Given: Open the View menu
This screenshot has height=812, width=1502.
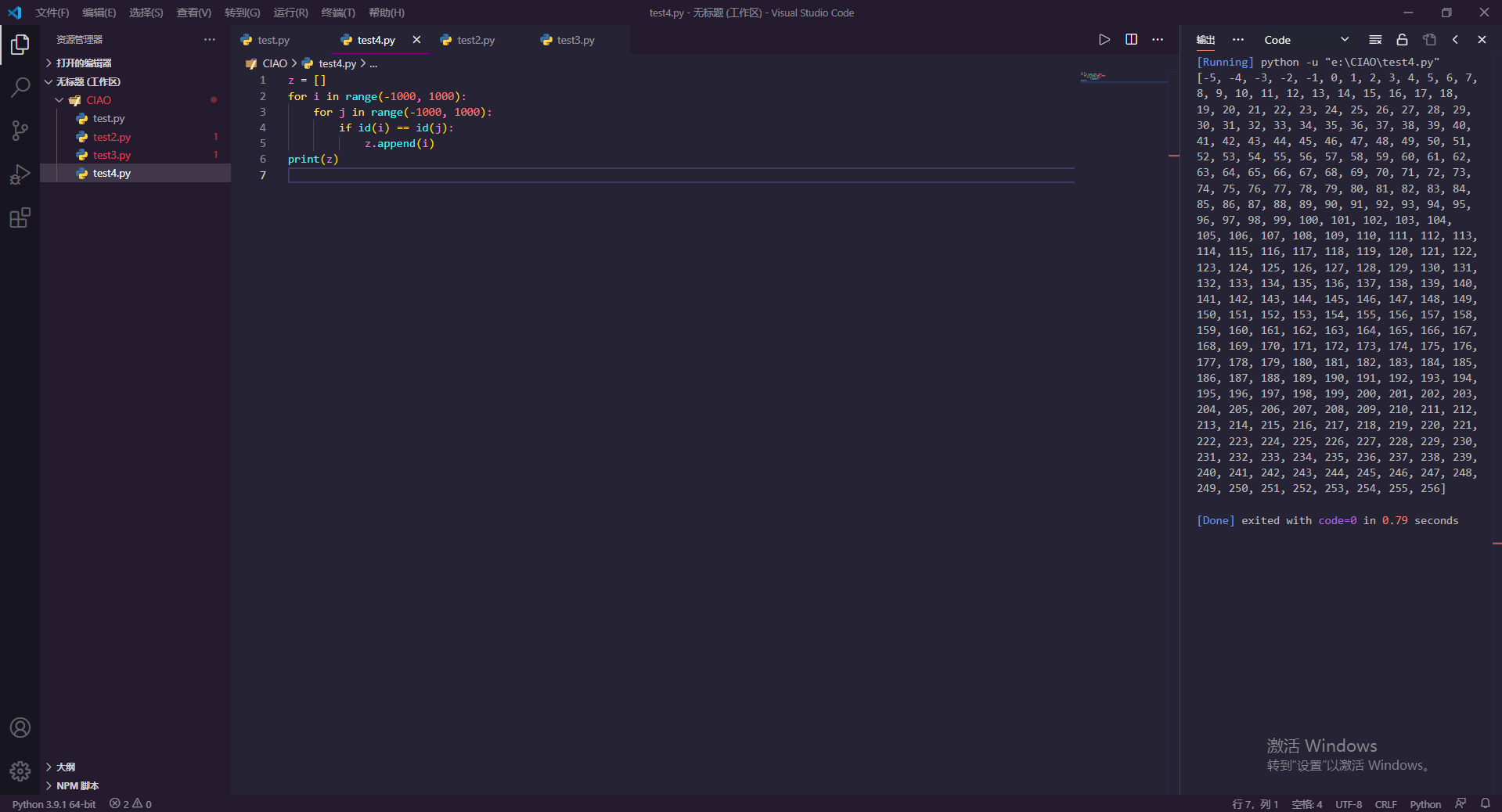Looking at the screenshot, I should click(x=193, y=13).
